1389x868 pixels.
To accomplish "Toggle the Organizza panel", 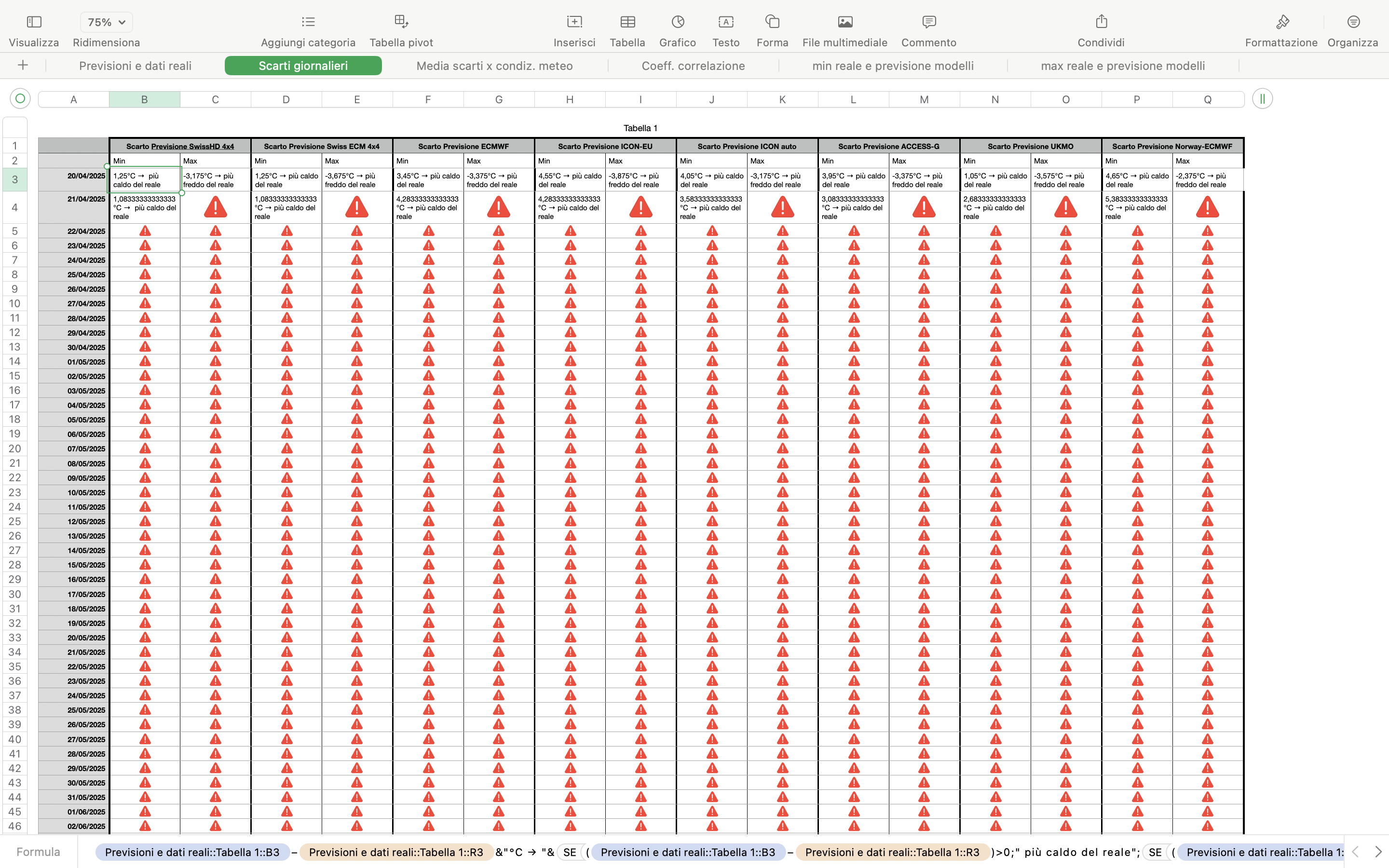I will pos(1352,22).
